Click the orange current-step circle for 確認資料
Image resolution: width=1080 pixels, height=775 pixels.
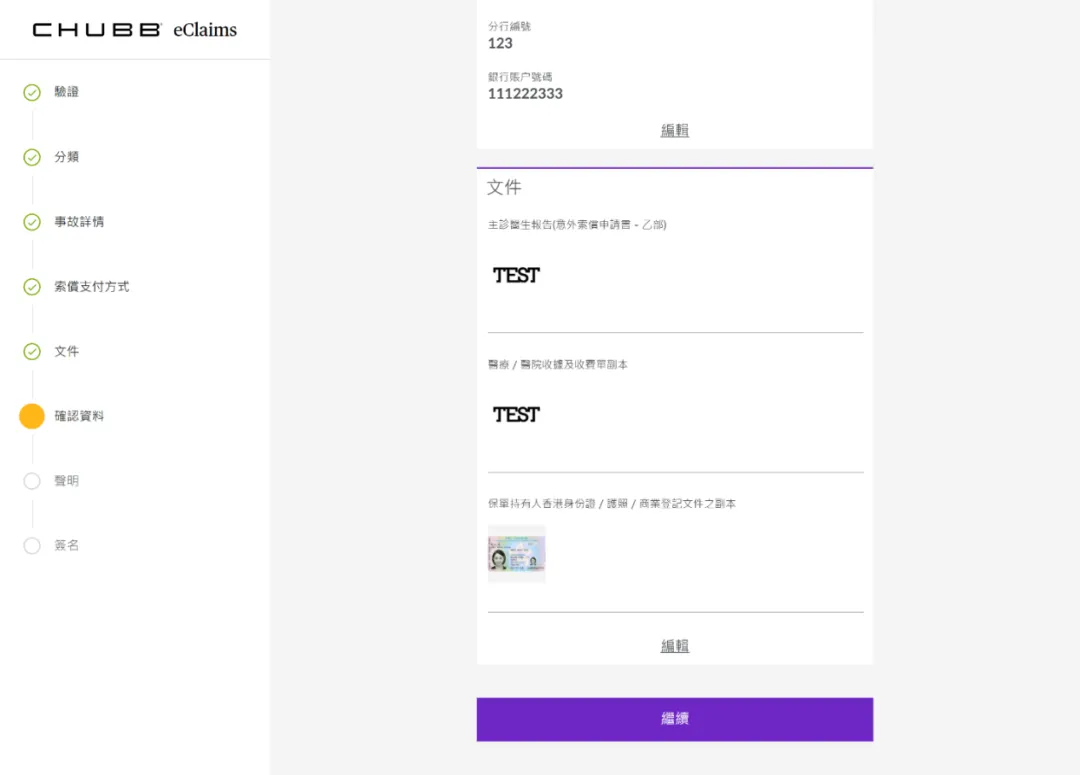tap(32, 416)
